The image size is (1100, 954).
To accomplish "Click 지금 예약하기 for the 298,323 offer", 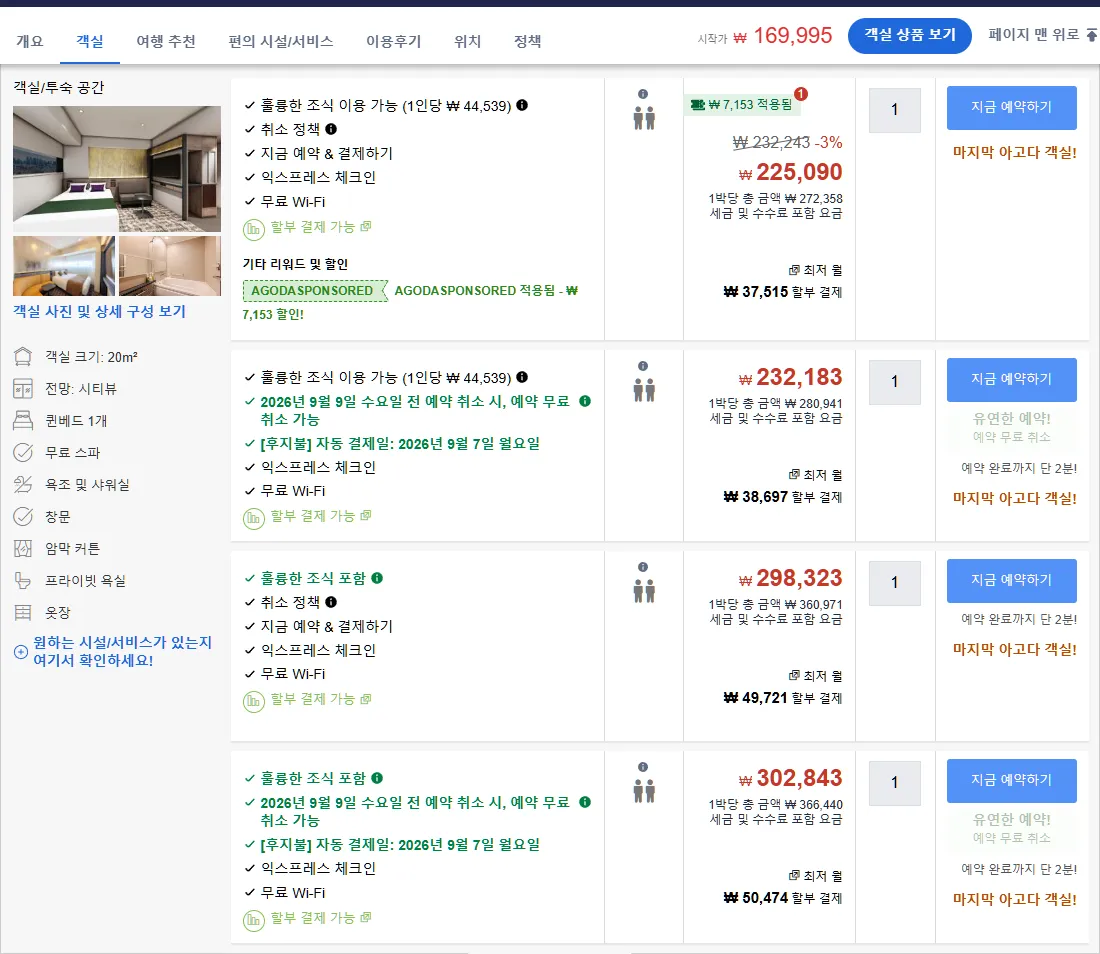I will (1011, 580).
